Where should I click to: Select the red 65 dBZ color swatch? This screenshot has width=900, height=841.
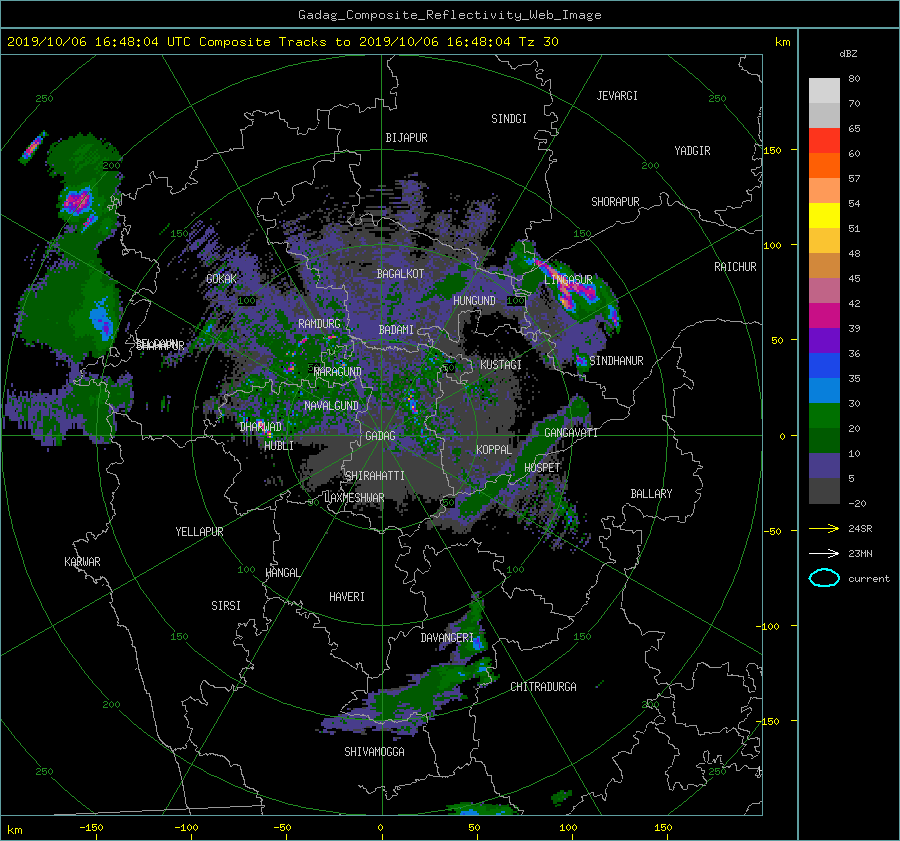[x=824, y=140]
